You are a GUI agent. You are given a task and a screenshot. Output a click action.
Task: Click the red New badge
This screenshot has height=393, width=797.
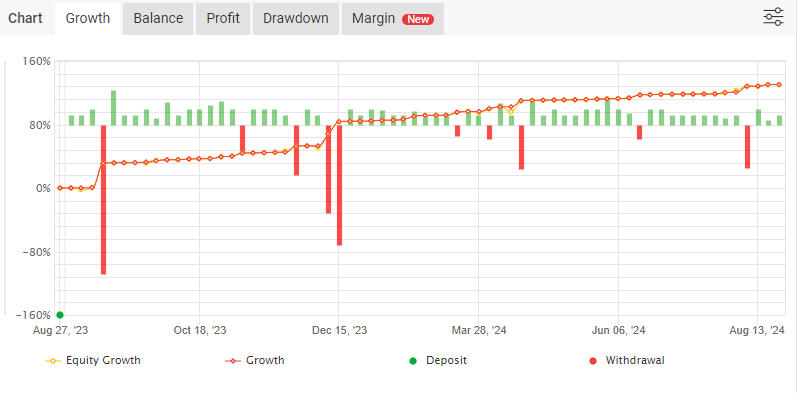(x=418, y=19)
